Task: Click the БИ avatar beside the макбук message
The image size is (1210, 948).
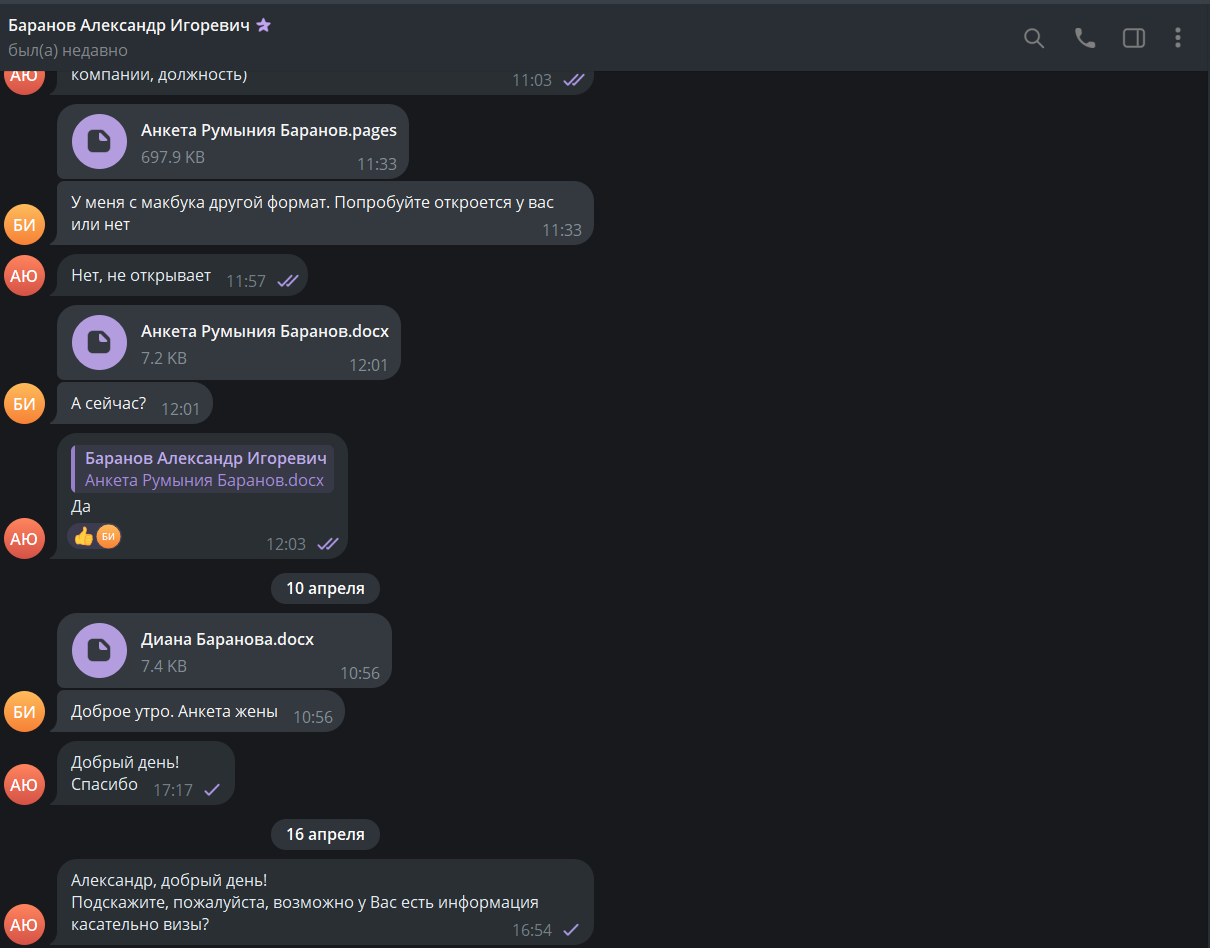Action: click(x=25, y=224)
